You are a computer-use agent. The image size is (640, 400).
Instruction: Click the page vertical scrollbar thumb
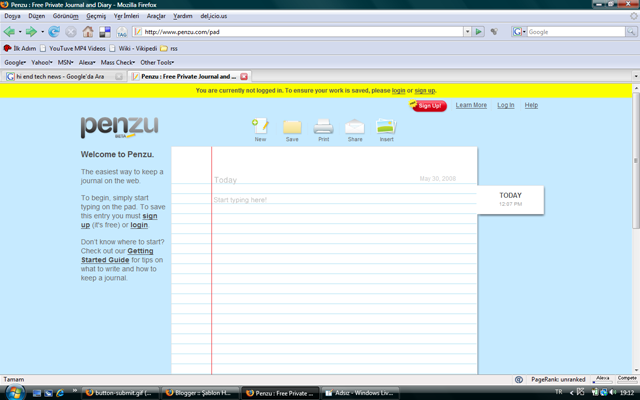coord(636,160)
